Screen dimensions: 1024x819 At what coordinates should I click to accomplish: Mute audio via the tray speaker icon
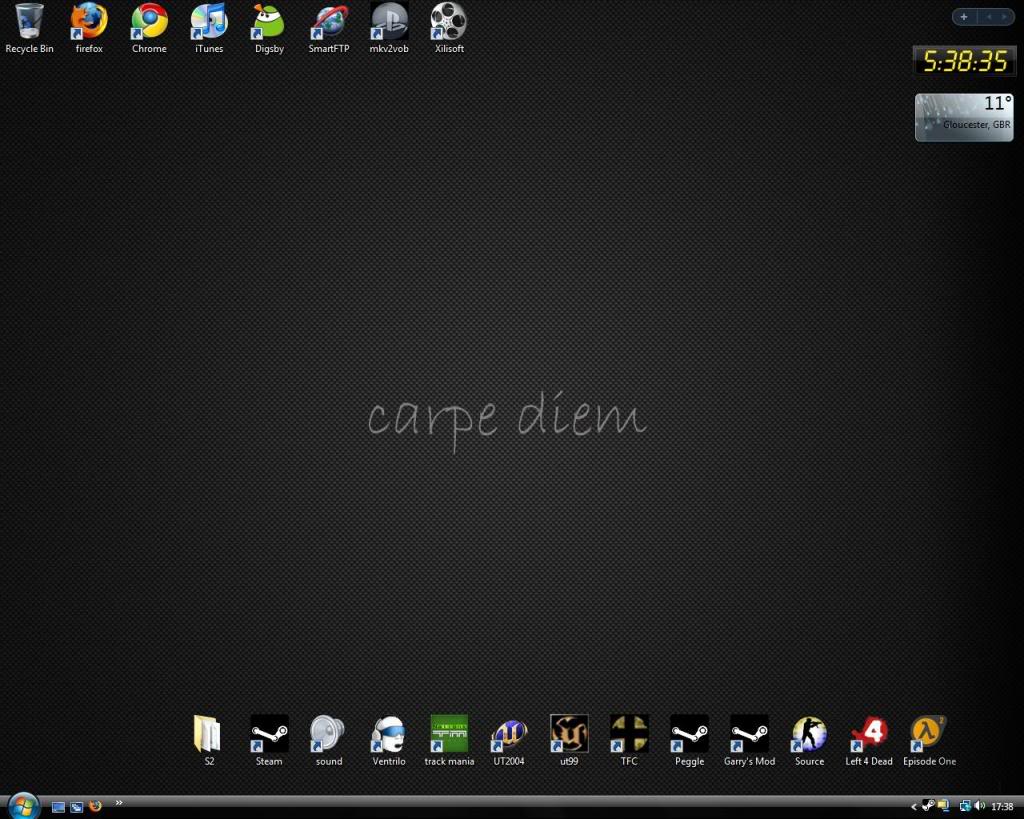[x=980, y=806]
